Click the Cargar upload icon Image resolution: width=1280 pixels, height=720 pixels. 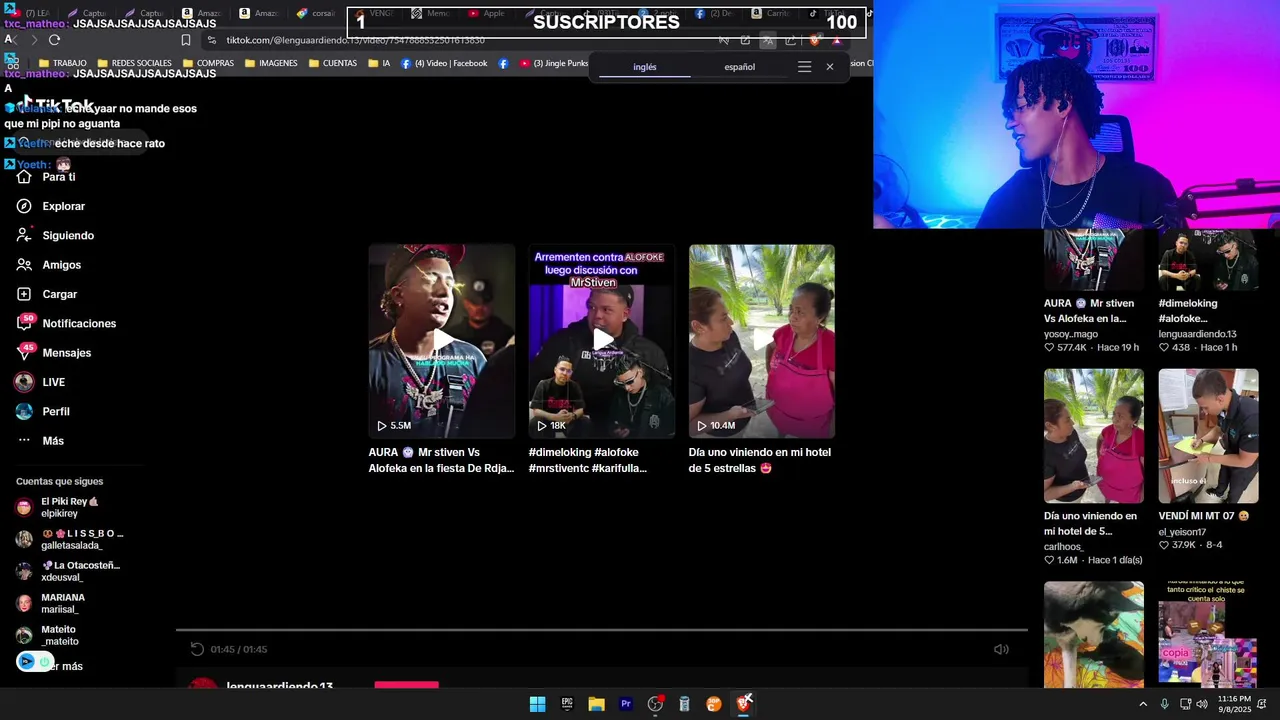point(24,294)
